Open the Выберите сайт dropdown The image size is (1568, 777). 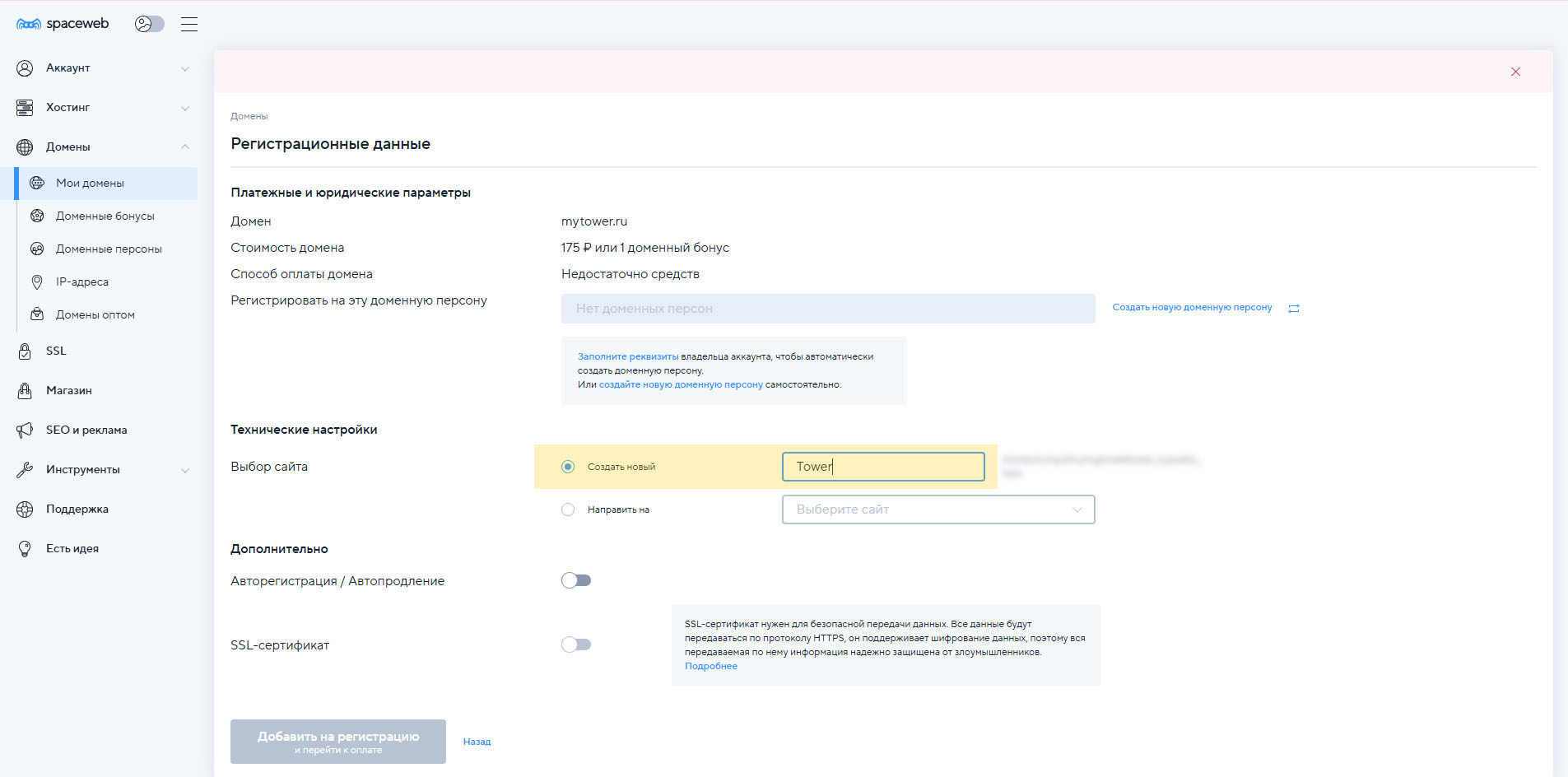(x=938, y=509)
